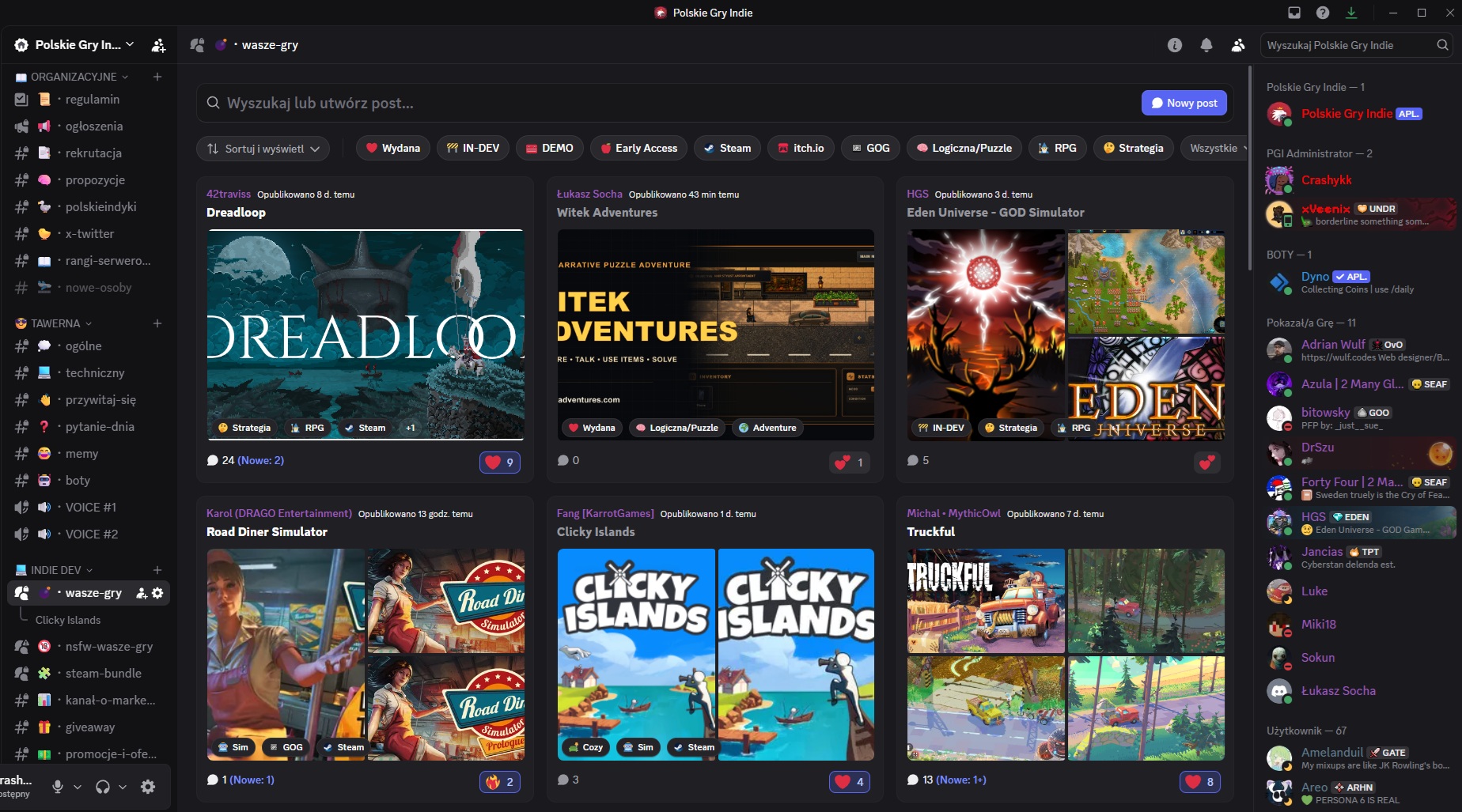Viewport: 1462px width, 812px height.
Task: Open the regulamin channel
Action: pyautogui.click(x=89, y=100)
